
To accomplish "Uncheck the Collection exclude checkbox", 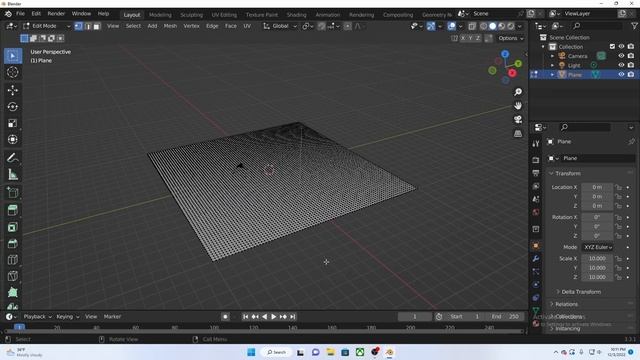I will click(x=612, y=47).
